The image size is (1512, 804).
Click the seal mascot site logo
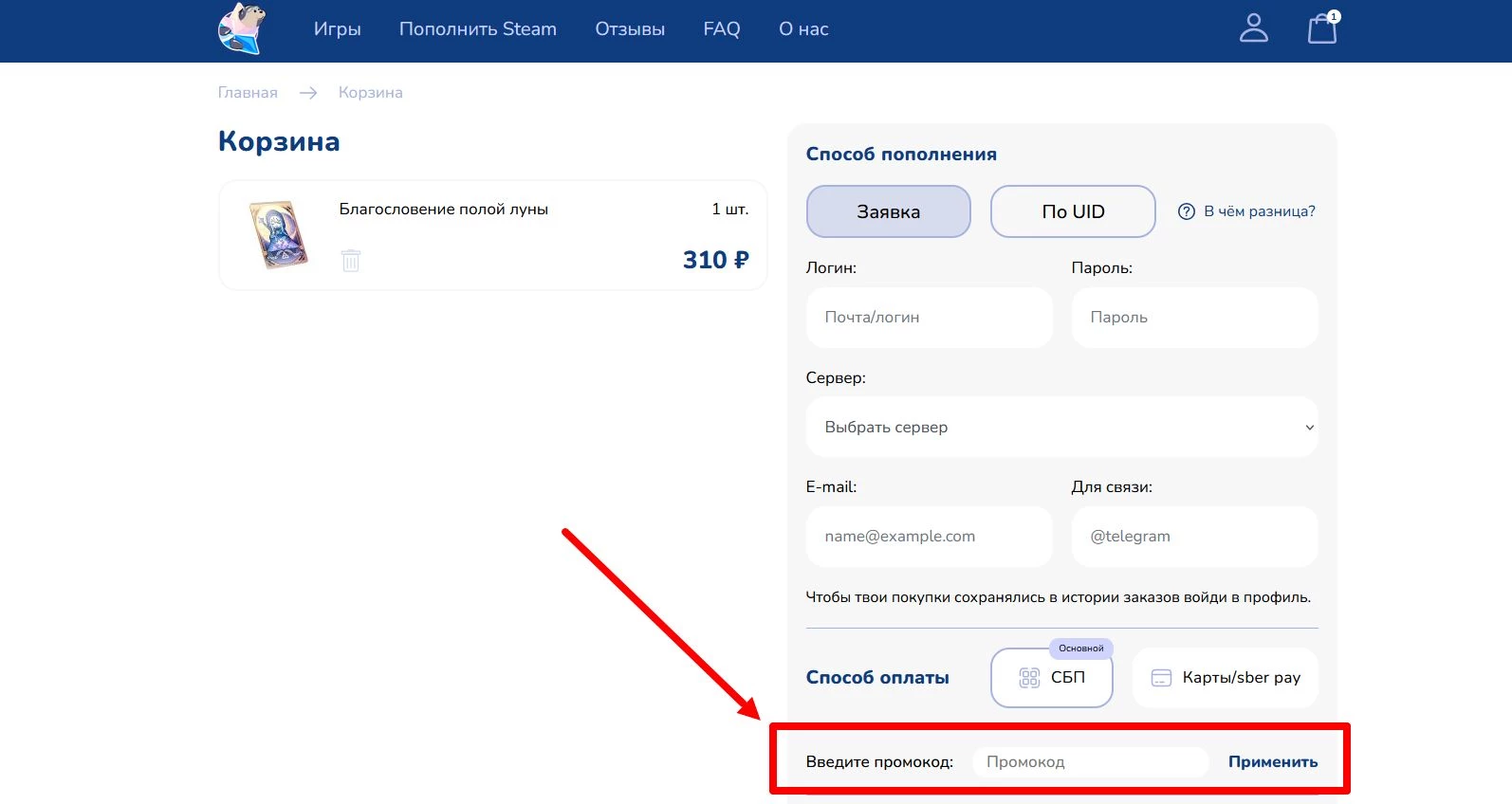point(242,28)
